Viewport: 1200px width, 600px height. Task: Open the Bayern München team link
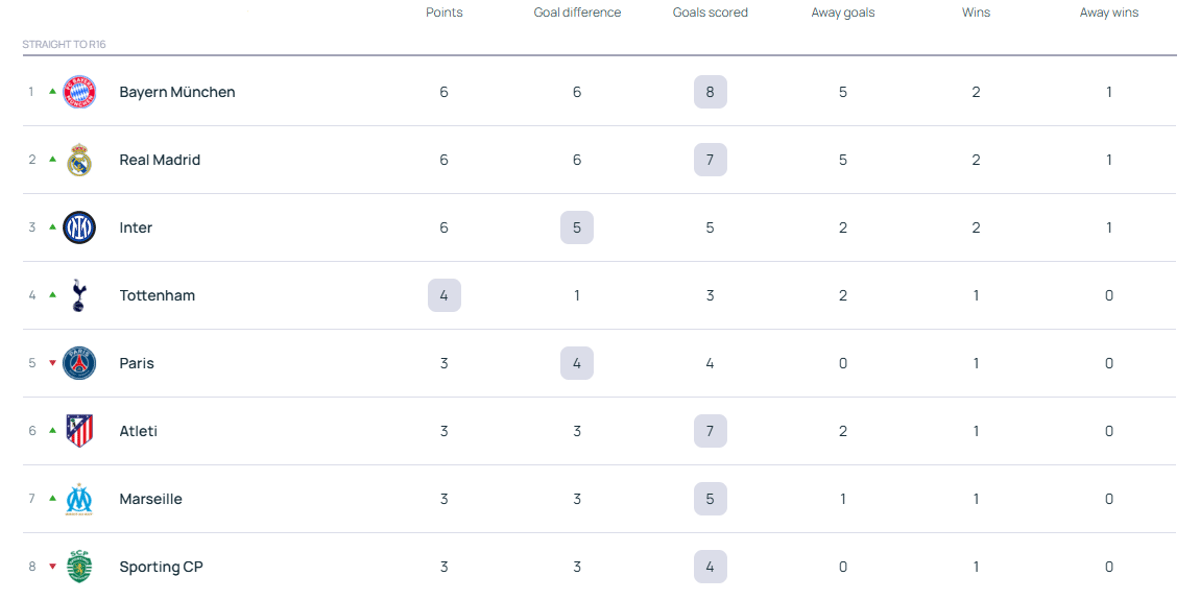coord(177,92)
